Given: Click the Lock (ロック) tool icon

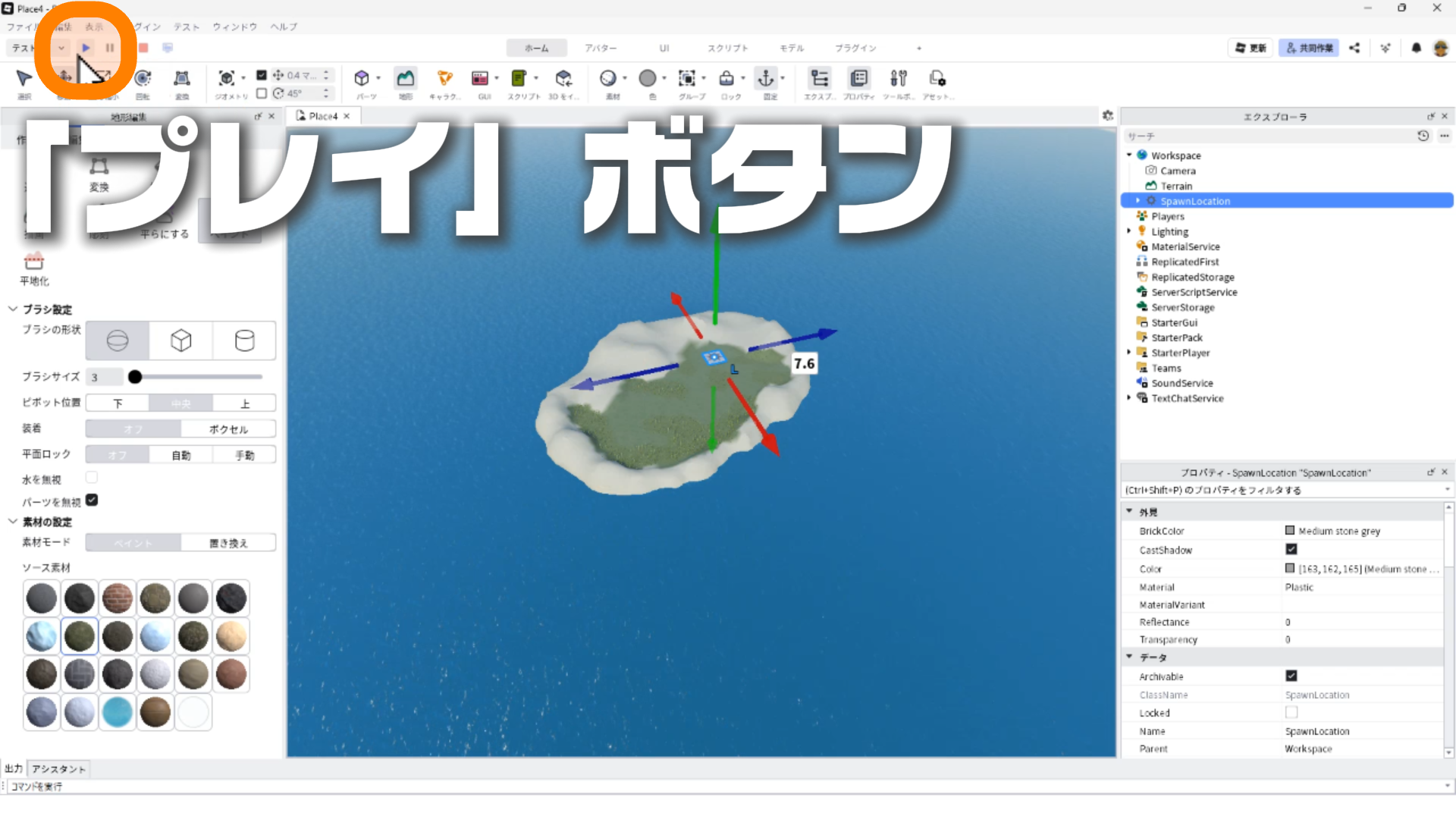Looking at the screenshot, I should [x=726, y=79].
